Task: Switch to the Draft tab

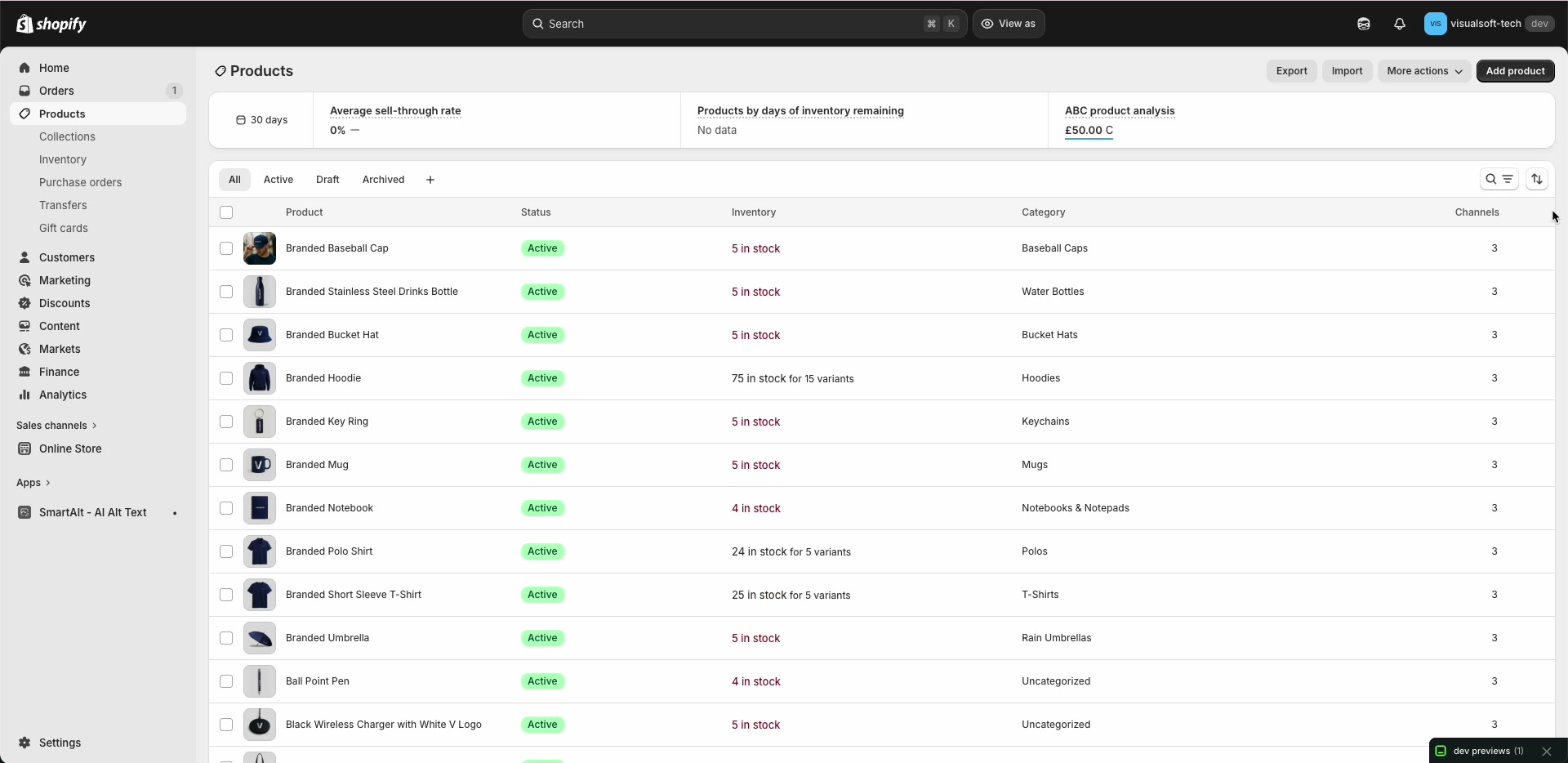Action: pos(327,180)
